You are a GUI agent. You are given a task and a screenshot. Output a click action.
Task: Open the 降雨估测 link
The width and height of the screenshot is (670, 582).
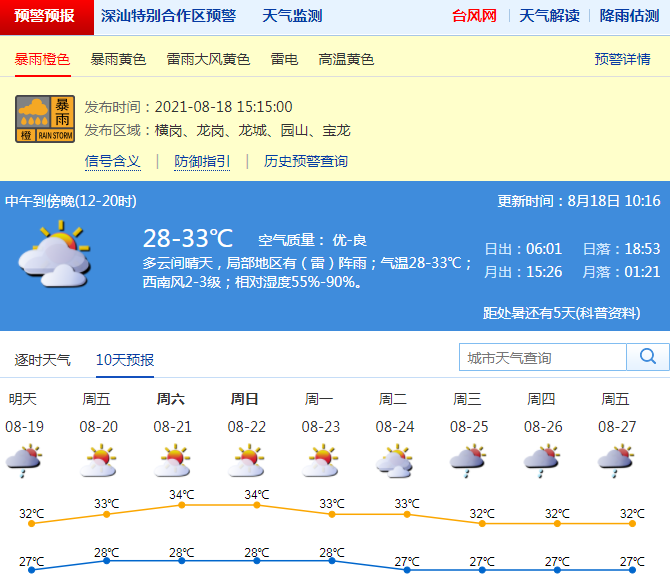[x=629, y=16]
